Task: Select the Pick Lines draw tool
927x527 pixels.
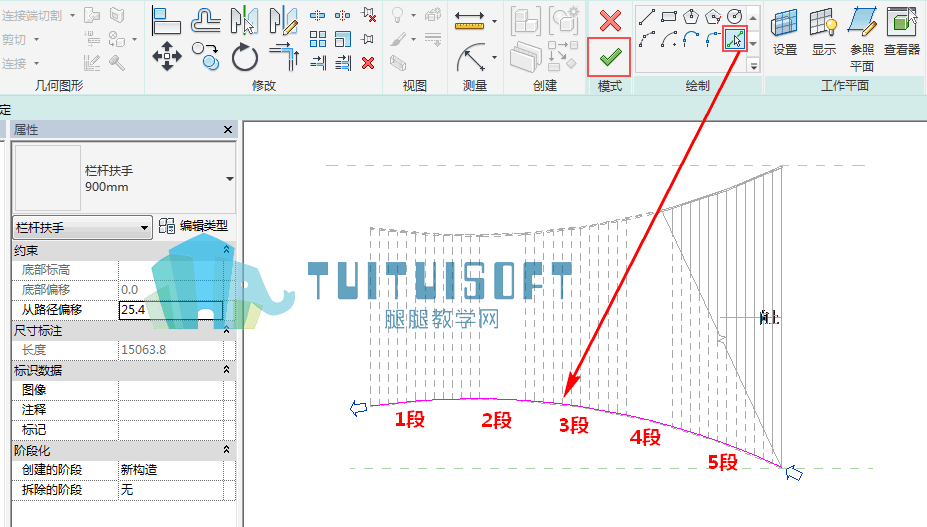Action: click(734, 40)
